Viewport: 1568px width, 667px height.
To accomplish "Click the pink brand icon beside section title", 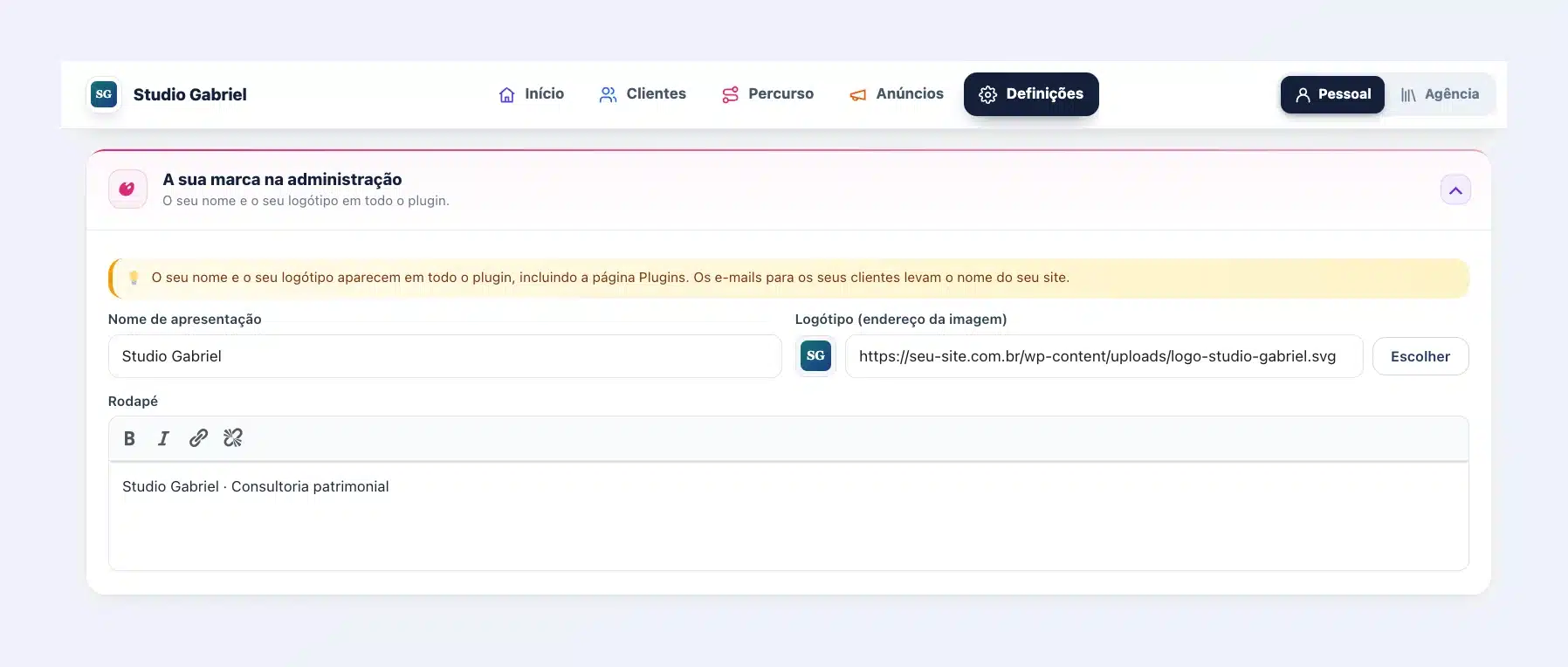I will [127, 189].
